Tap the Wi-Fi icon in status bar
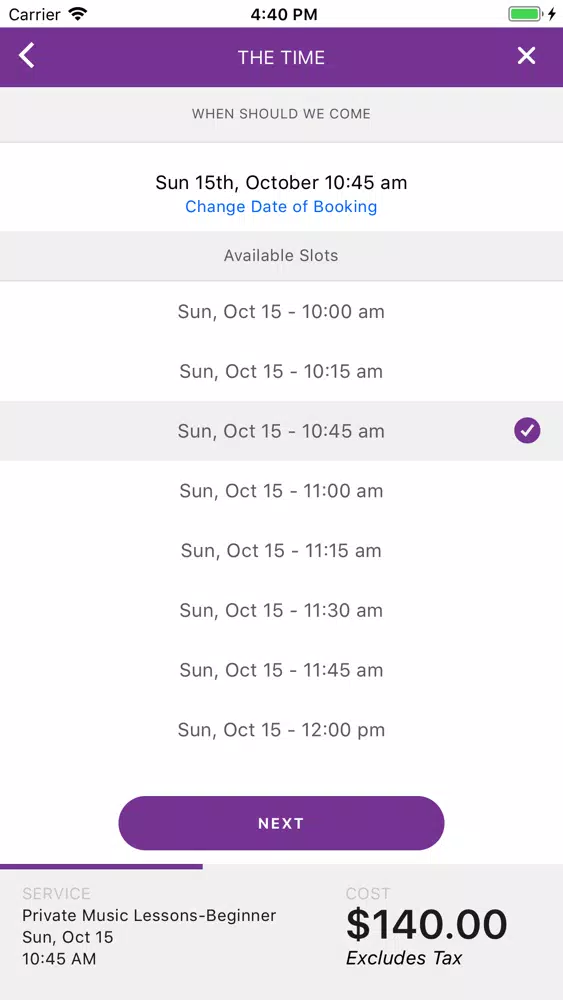The height and width of the screenshot is (1000, 563). coord(78,14)
